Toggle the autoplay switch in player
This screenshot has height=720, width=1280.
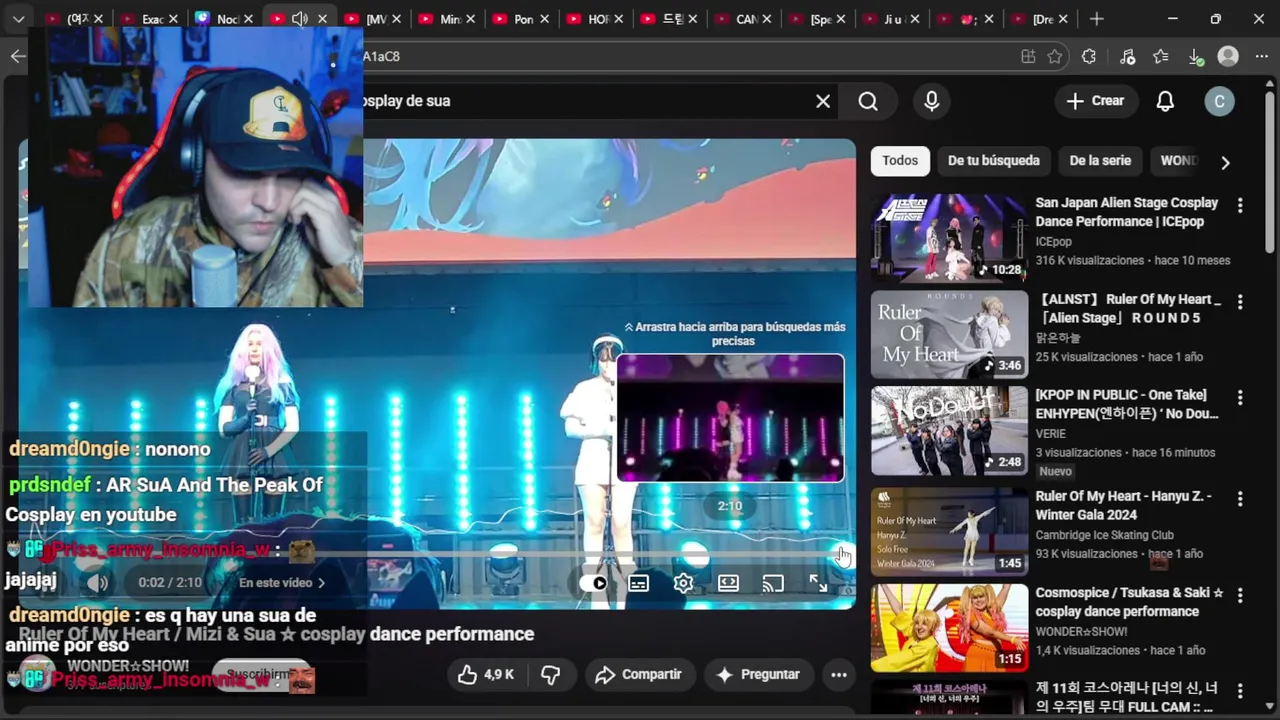click(x=593, y=583)
